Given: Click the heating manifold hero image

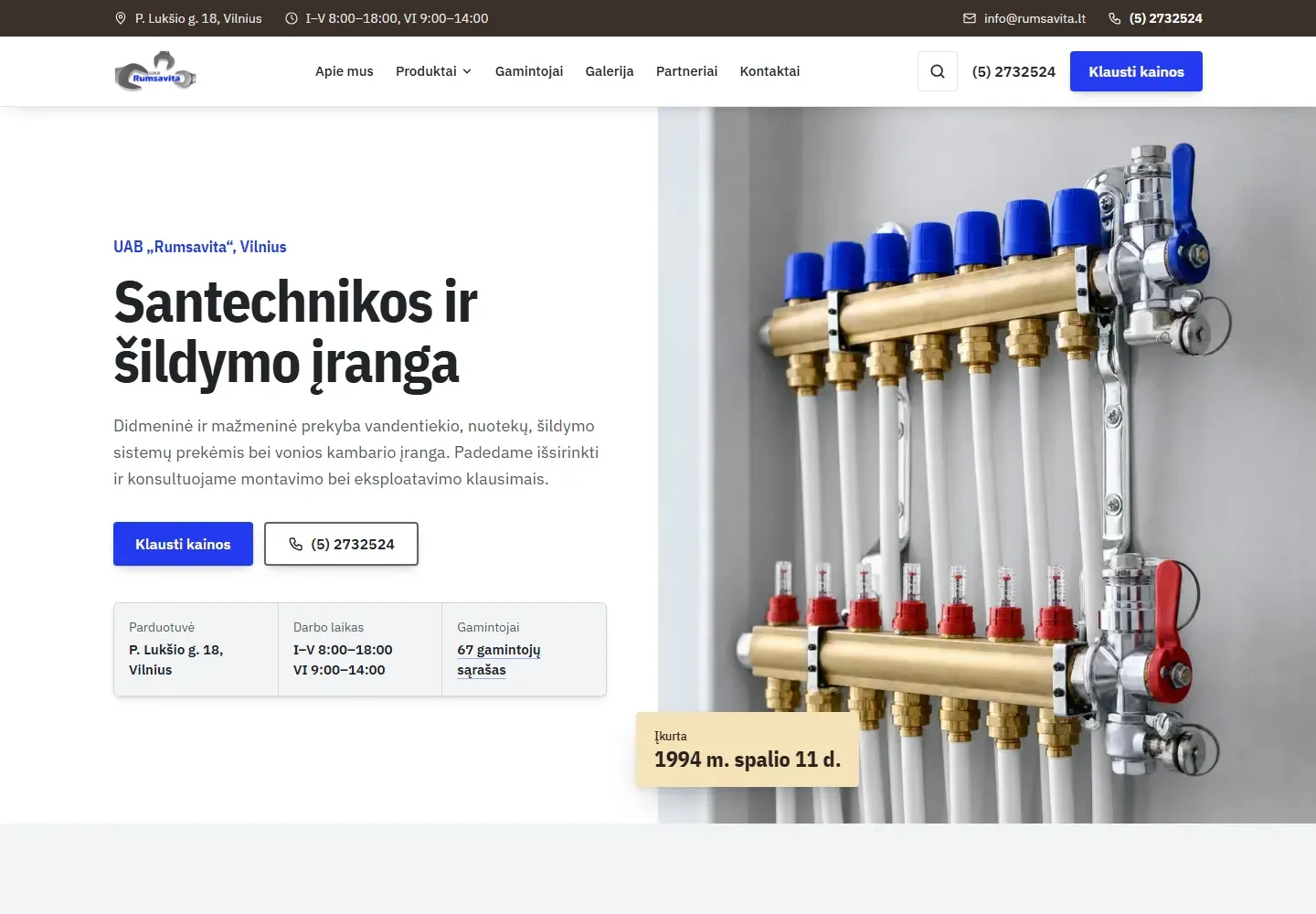Looking at the screenshot, I should (x=987, y=465).
